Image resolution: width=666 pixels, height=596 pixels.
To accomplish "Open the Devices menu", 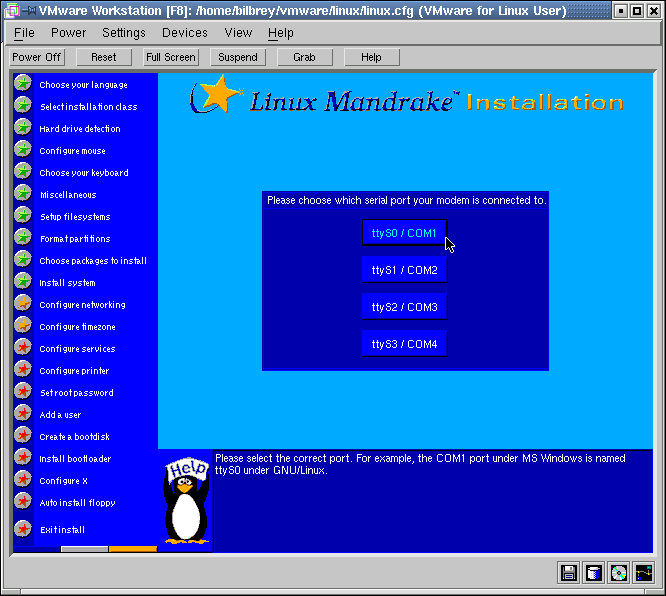I will point(185,33).
